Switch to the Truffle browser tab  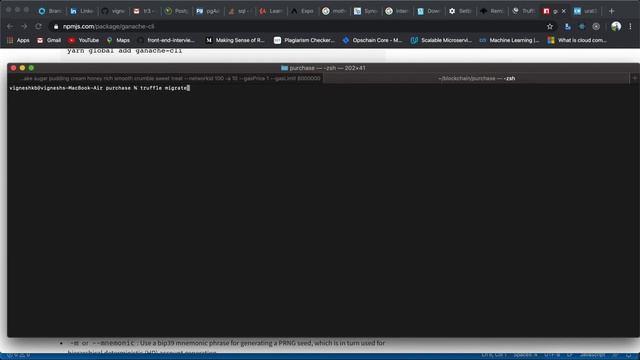point(524,11)
